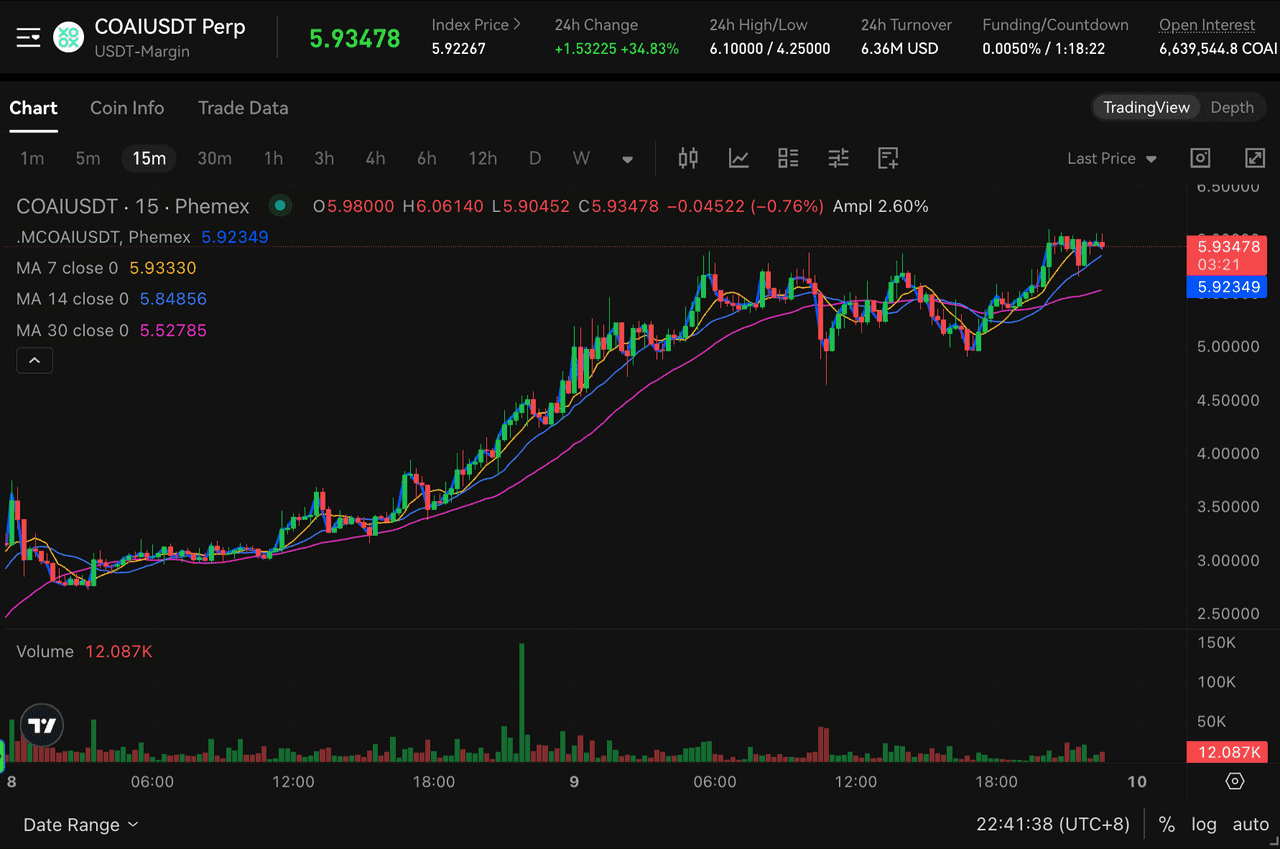Open the extra timeframes dropdown arrow
Viewport: 1280px width, 849px height.
(x=627, y=158)
